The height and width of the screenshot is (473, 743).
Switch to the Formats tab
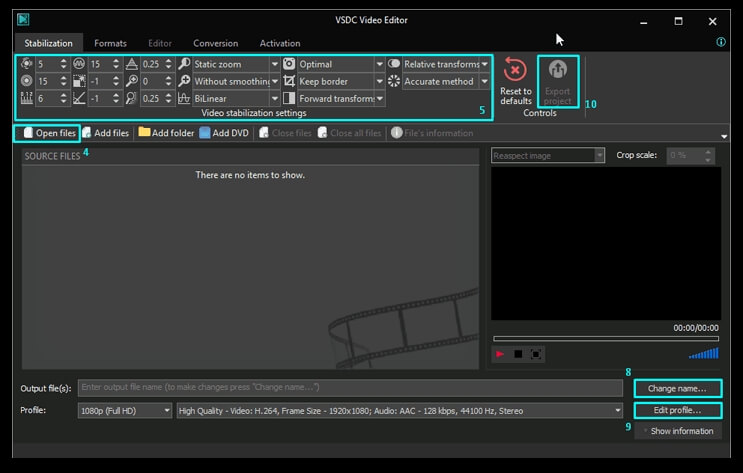(110, 43)
